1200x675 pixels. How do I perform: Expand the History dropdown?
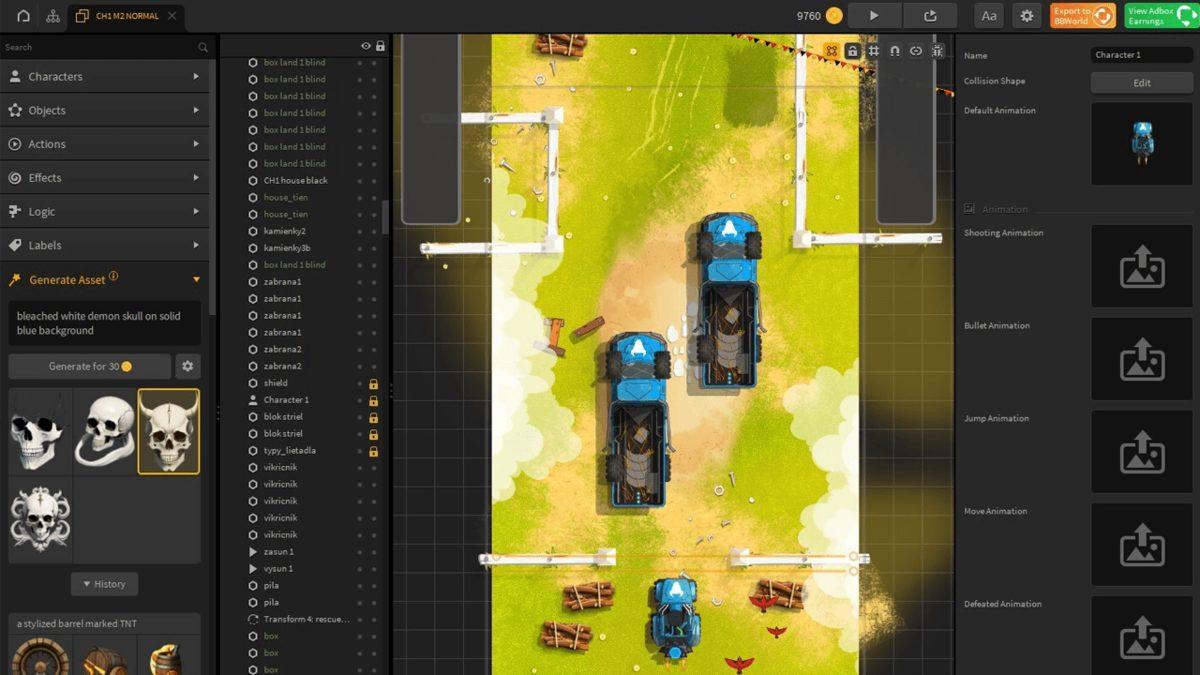tap(104, 584)
